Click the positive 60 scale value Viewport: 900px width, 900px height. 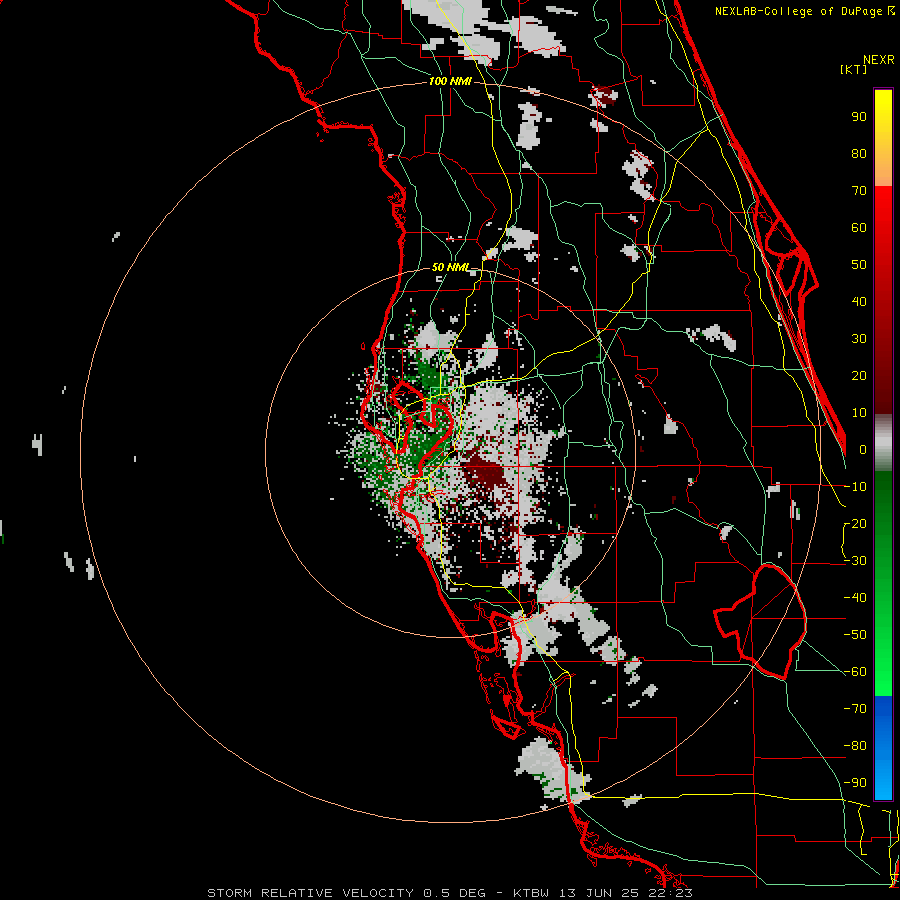(x=859, y=228)
